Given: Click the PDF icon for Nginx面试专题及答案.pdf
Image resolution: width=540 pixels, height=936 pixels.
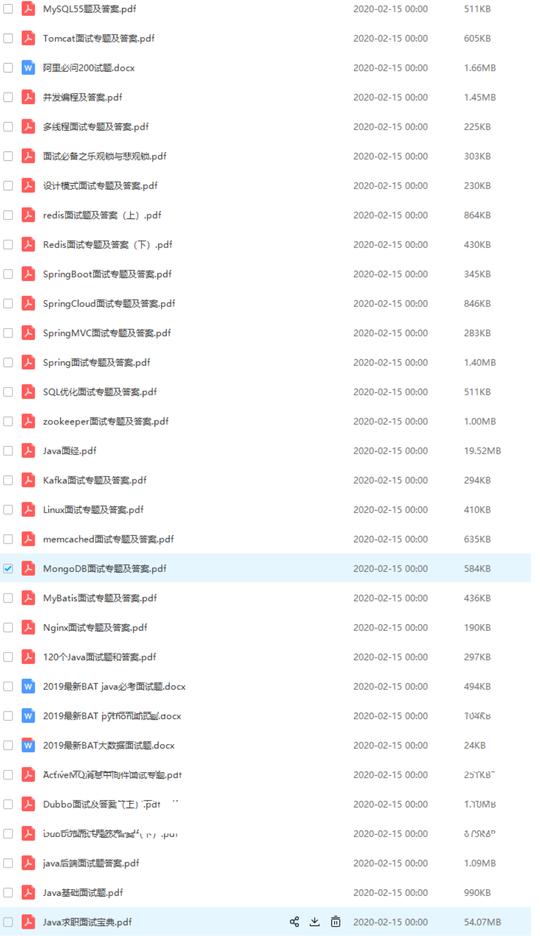Looking at the screenshot, I should [x=28, y=627].
